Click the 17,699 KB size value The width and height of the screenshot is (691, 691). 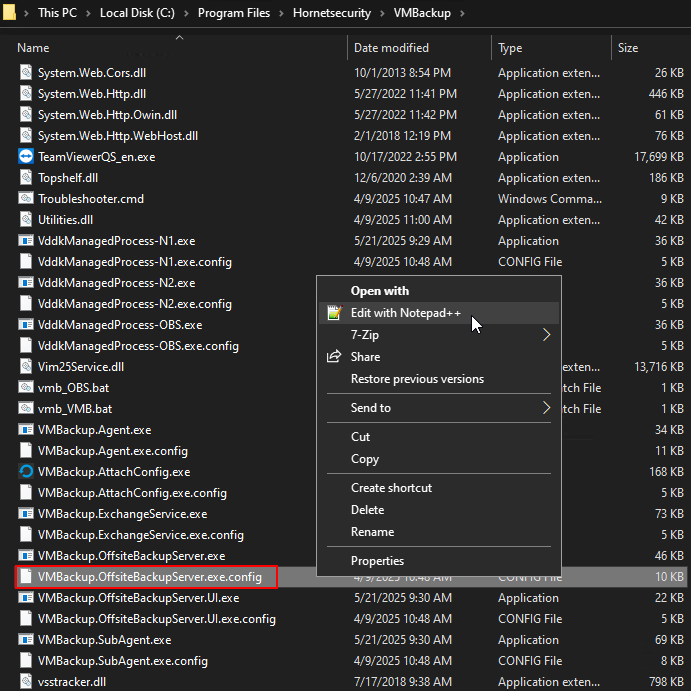[659, 157]
